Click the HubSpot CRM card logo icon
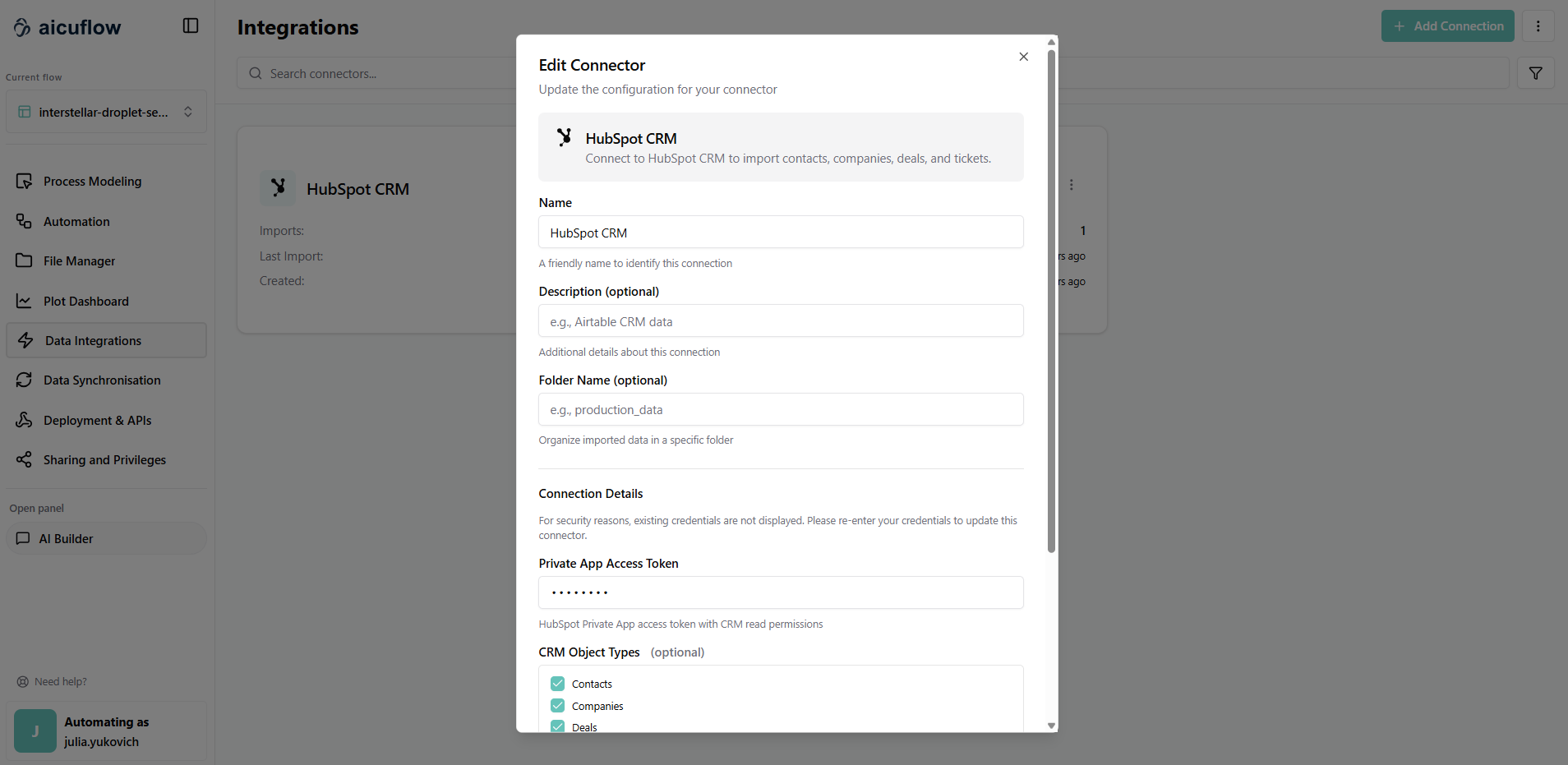1568x765 pixels. [x=278, y=188]
